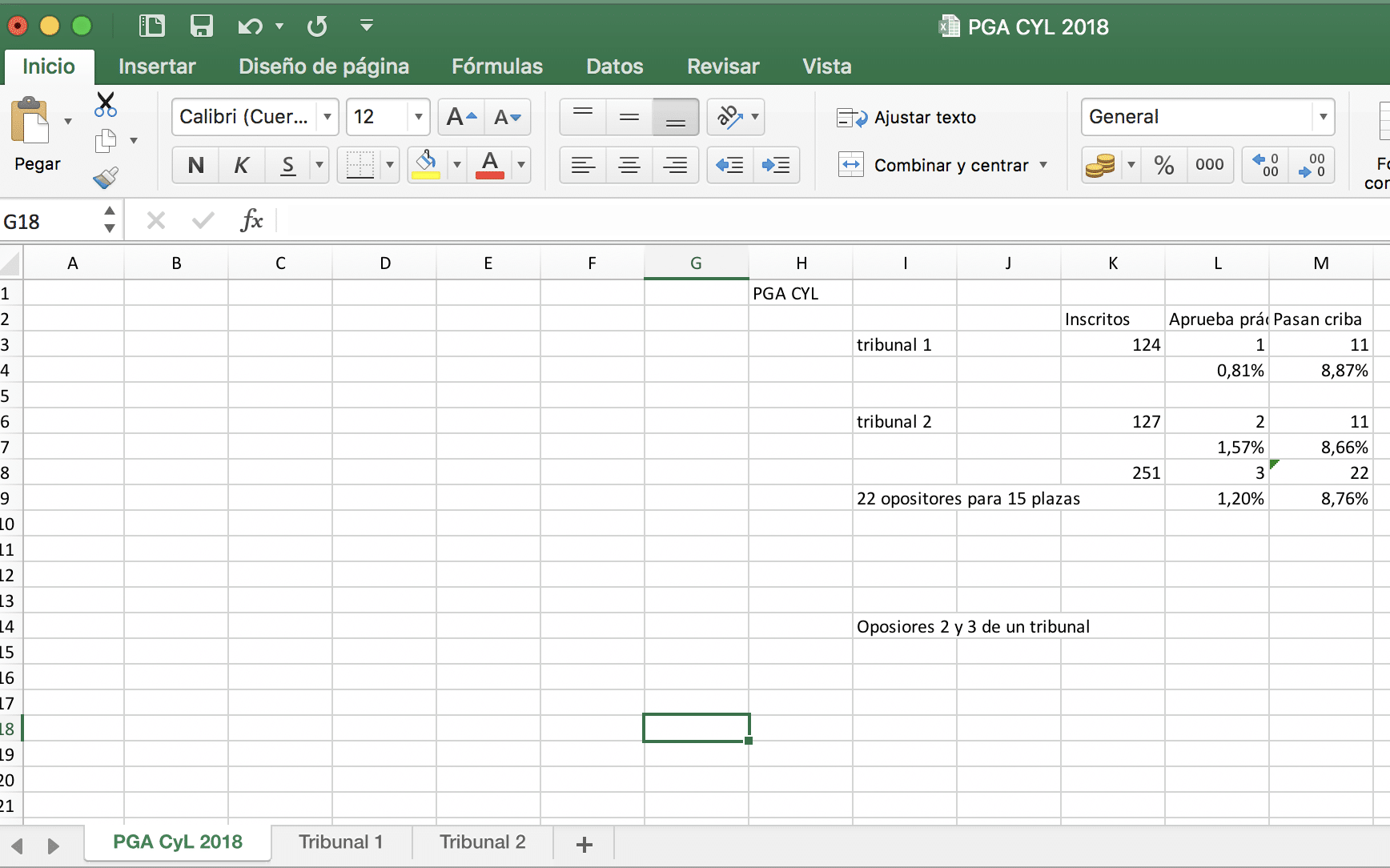Viewport: 1390px width, 868px height.
Task: Click the fx insert function icon
Action: [x=251, y=220]
